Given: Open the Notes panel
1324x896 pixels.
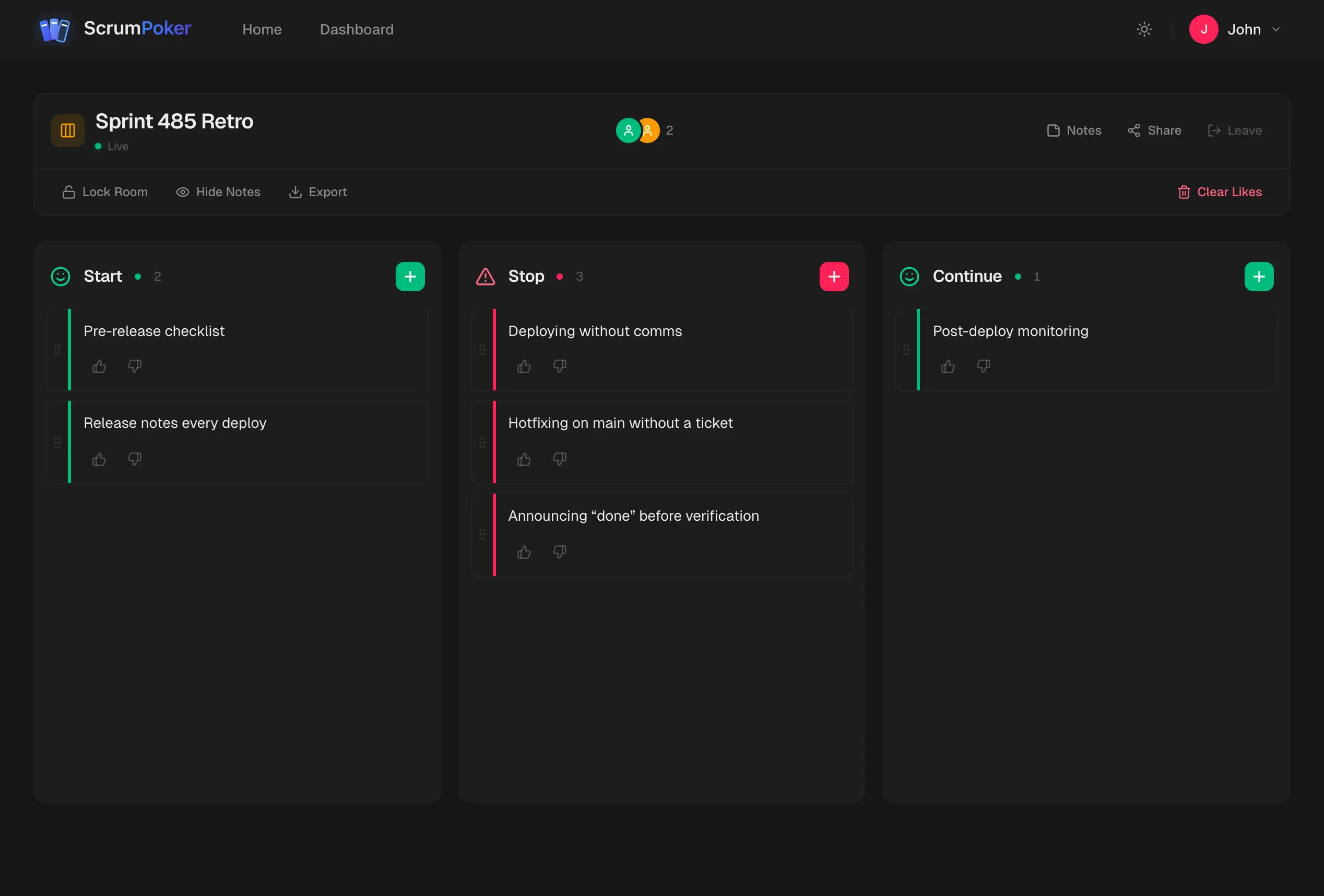Looking at the screenshot, I should 1074,130.
